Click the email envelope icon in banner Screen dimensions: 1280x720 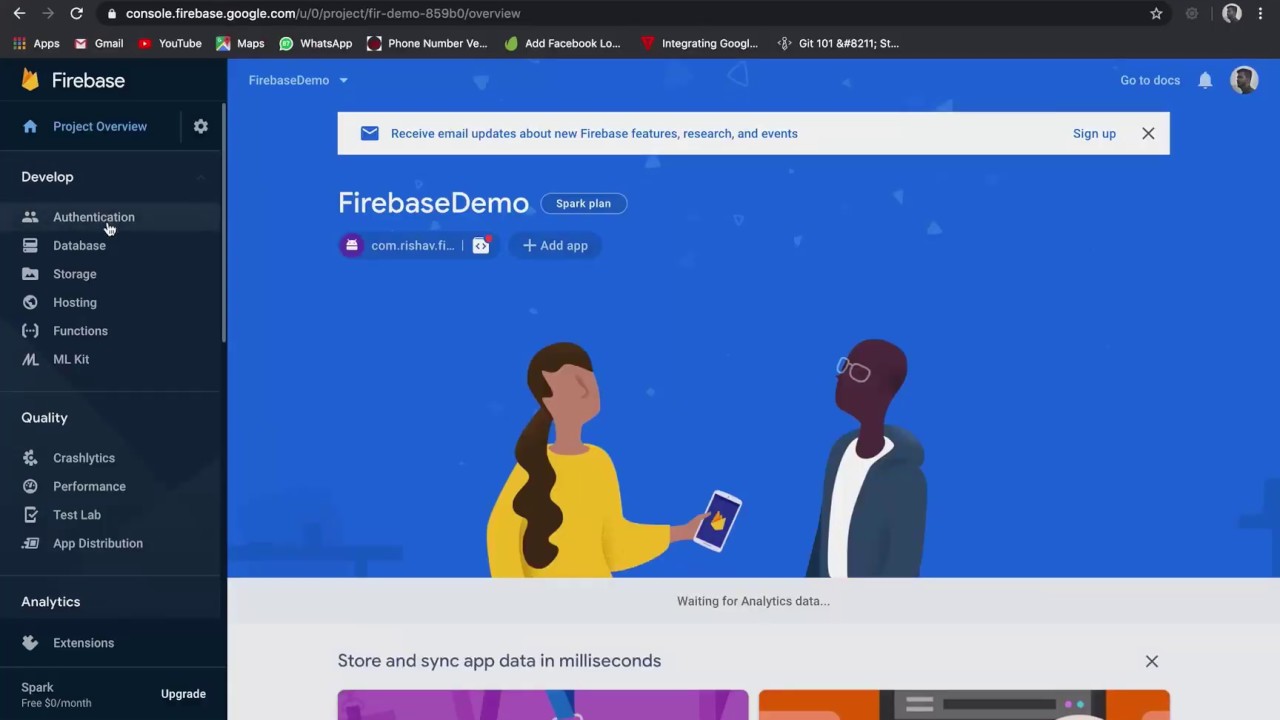pyautogui.click(x=369, y=133)
